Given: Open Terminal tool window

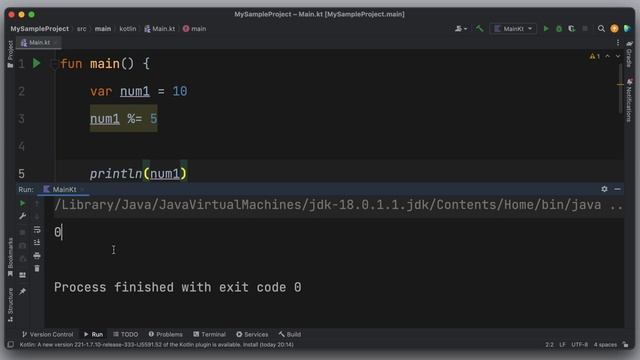Looking at the screenshot, I should (209, 334).
